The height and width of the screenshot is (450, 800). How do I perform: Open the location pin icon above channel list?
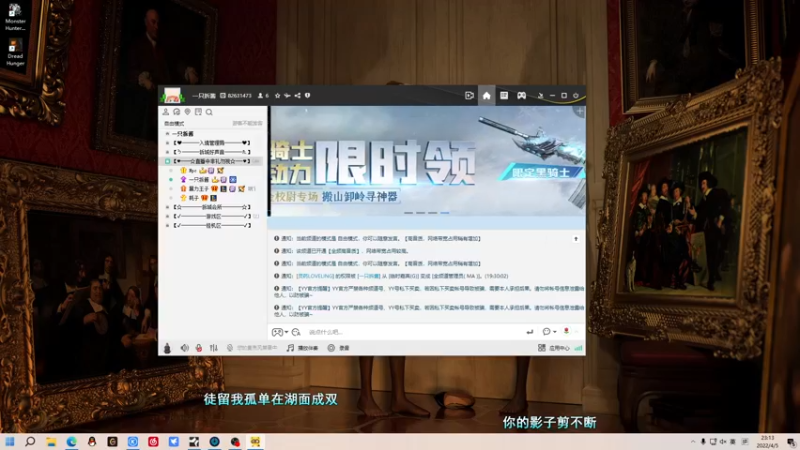[187, 112]
